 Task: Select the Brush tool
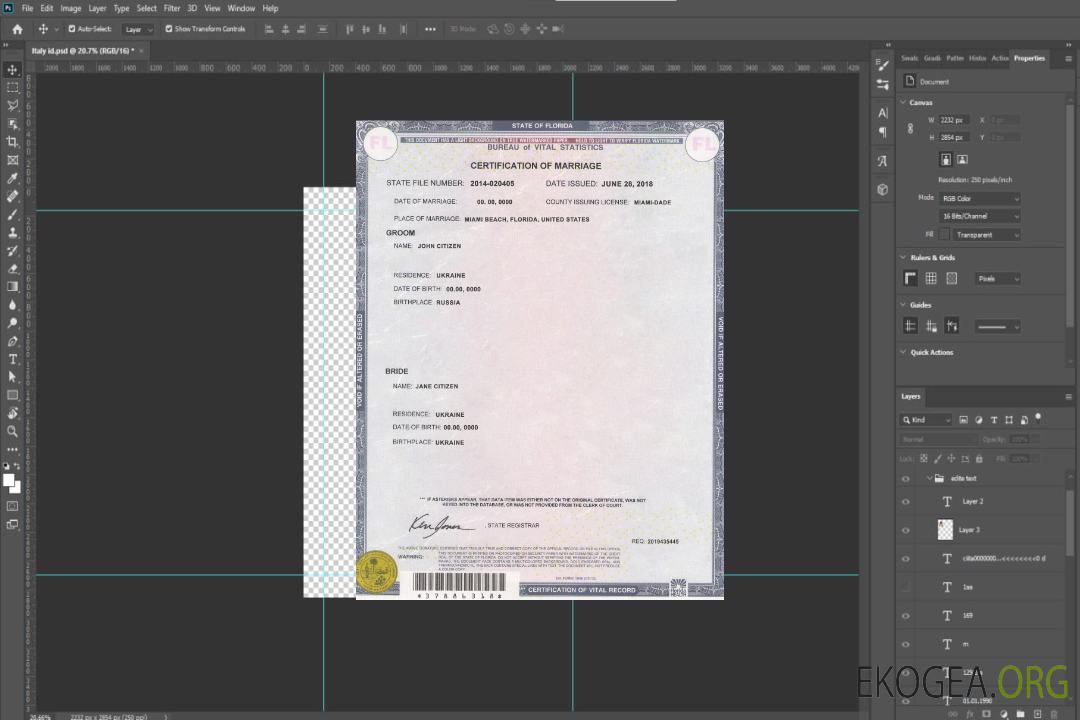pyautogui.click(x=12, y=214)
